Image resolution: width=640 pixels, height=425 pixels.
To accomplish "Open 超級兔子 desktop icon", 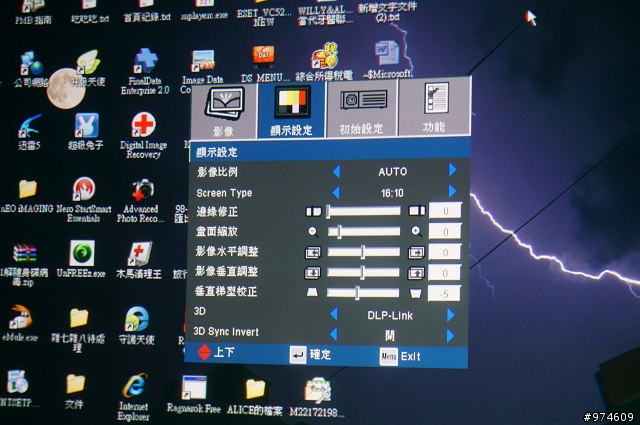I will (86, 131).
